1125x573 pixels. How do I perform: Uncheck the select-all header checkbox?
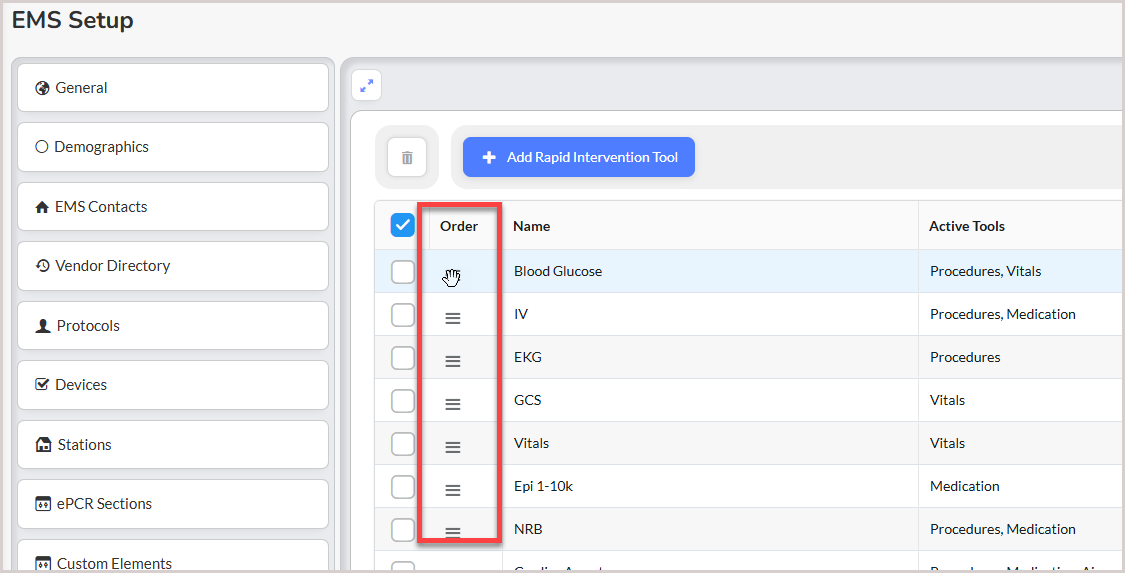pos(403,226)
